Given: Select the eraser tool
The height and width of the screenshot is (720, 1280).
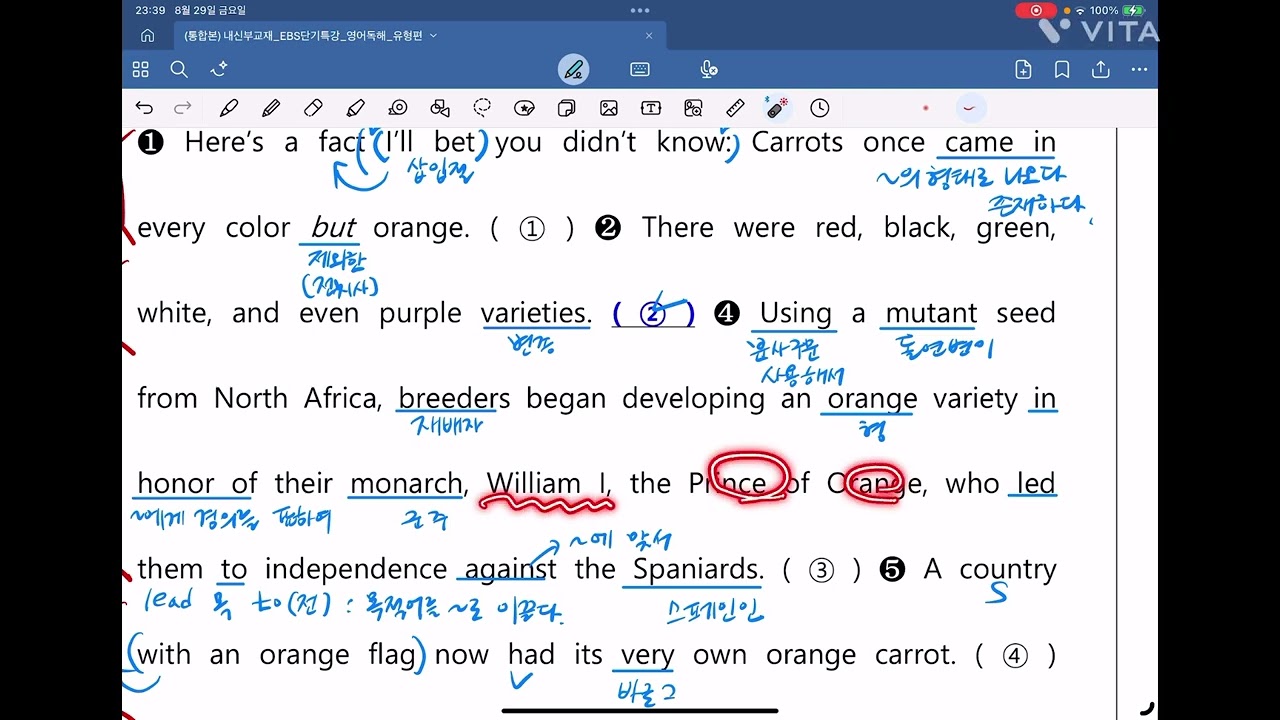Looking at the screenshot, I should [313, 108].
